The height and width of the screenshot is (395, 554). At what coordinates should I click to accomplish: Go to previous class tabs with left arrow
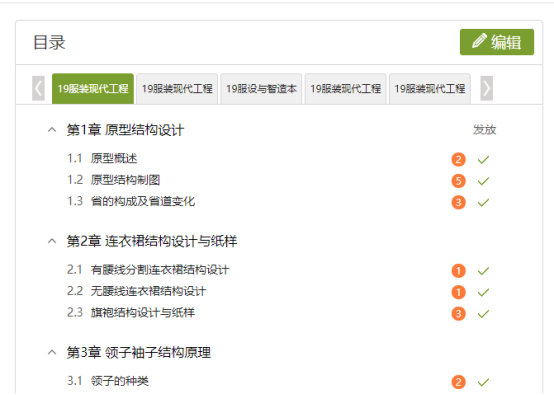click(38, 88)
